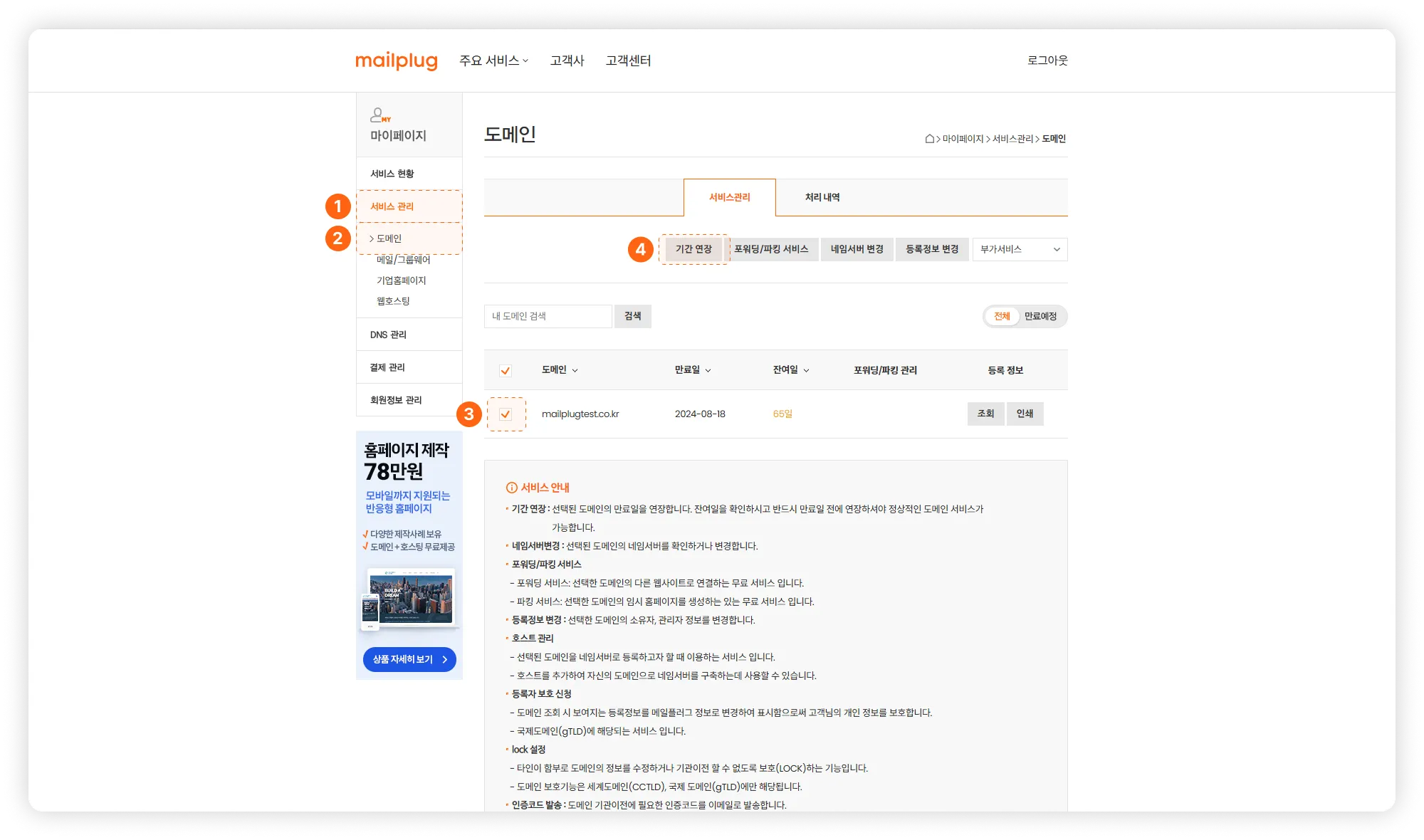This screenshot has height=840, width=1424.
Task: Sort by 잔여일 column arrow
Action: (806, 370)
